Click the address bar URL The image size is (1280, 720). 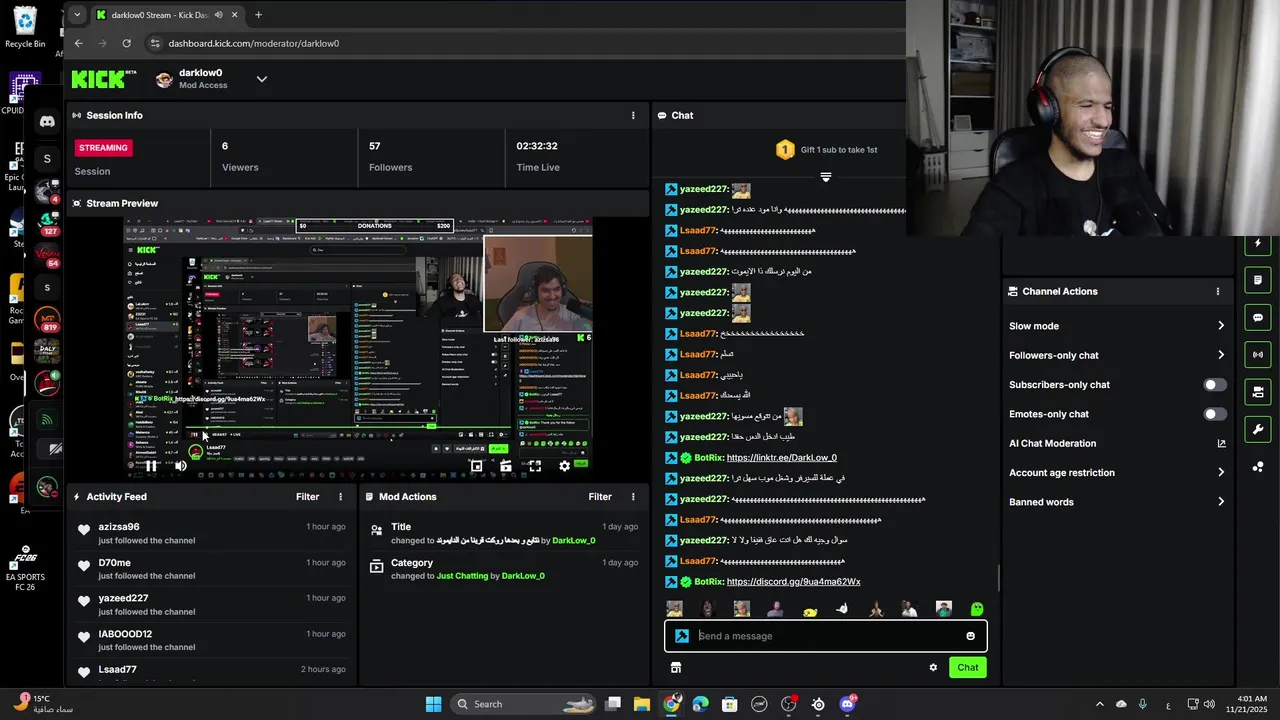coord(254,44)
